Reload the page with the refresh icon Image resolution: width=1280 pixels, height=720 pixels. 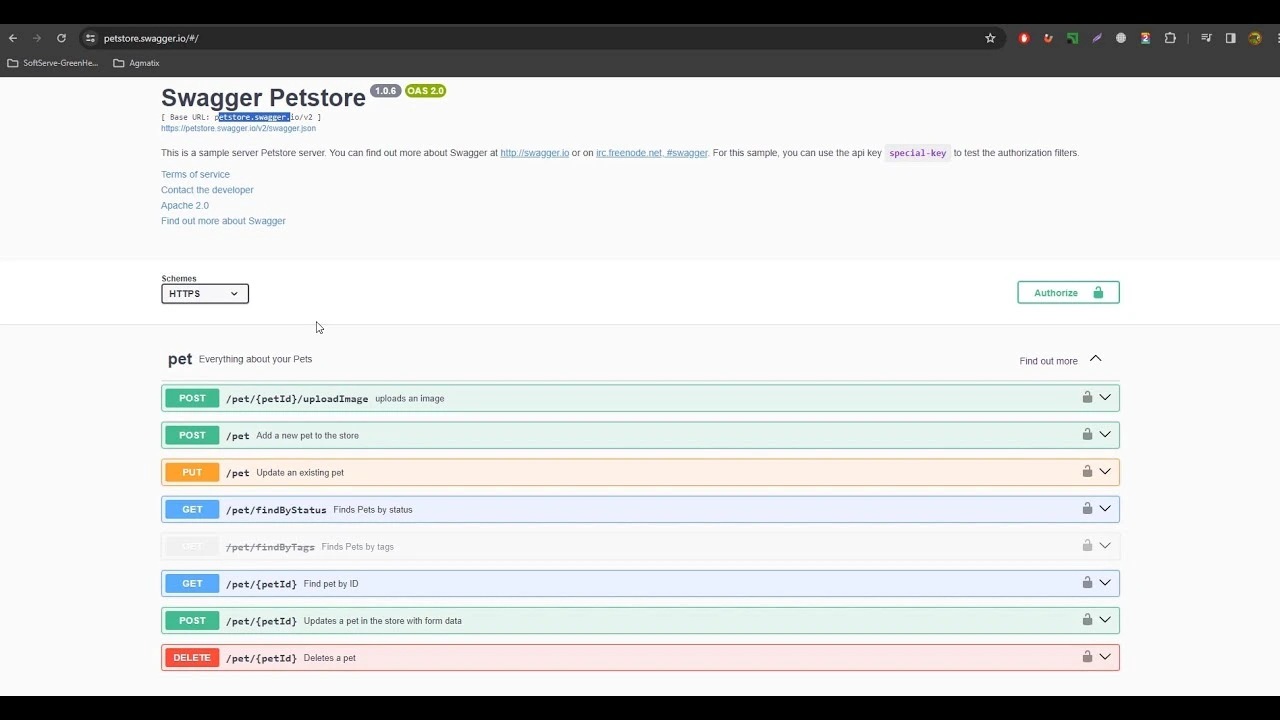pos(61,38)
